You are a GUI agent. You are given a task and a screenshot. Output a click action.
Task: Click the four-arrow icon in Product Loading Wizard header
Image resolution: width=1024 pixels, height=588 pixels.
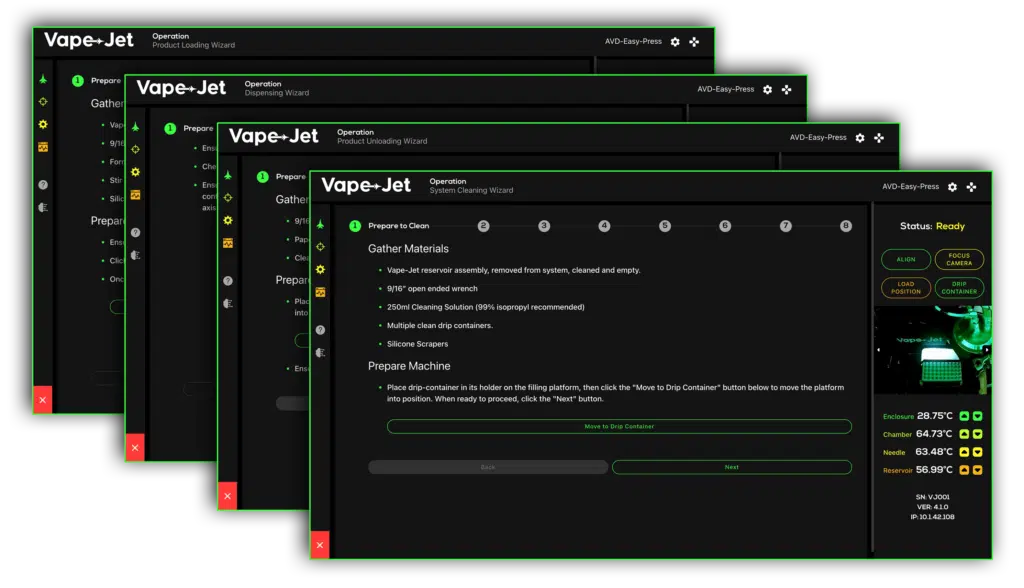point(694,42)
